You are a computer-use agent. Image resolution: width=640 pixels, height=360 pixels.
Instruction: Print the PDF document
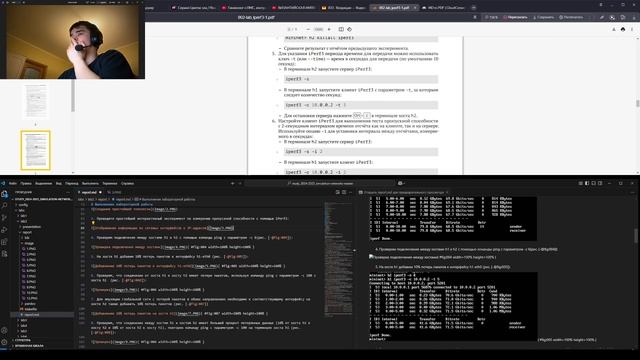pyautogui.click(x=623, y=29)
